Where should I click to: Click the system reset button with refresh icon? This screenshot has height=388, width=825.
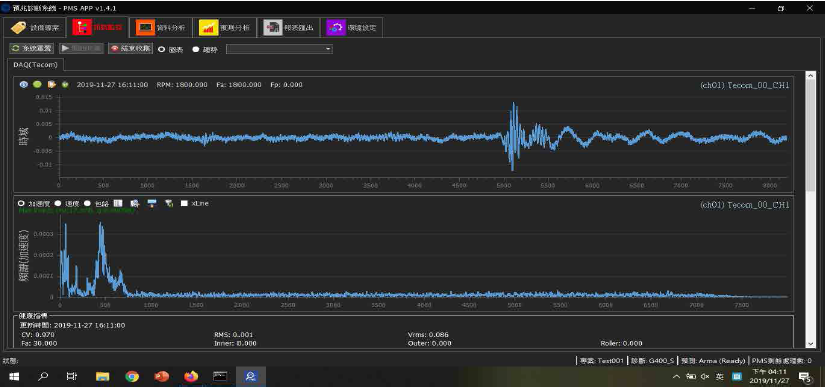click(32, 48)
